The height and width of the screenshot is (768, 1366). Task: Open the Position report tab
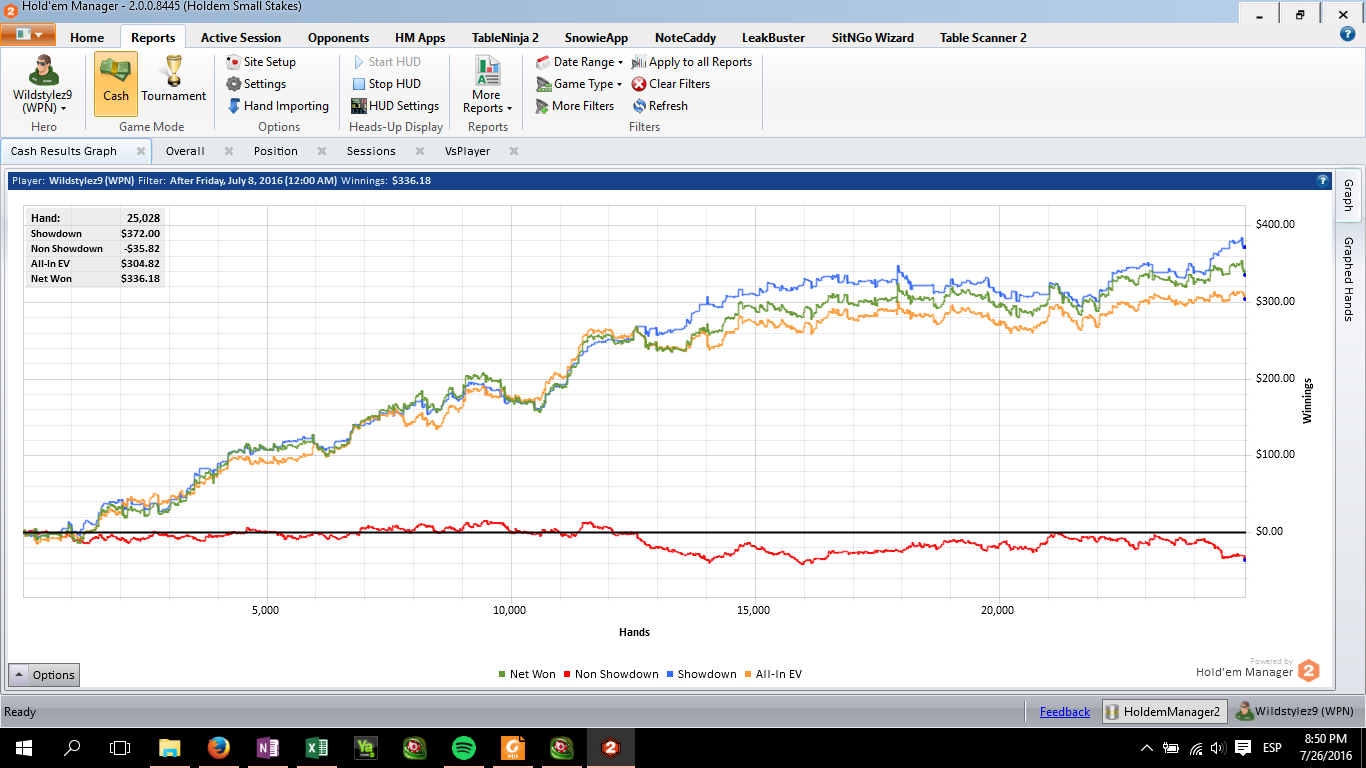click(275, 151)
